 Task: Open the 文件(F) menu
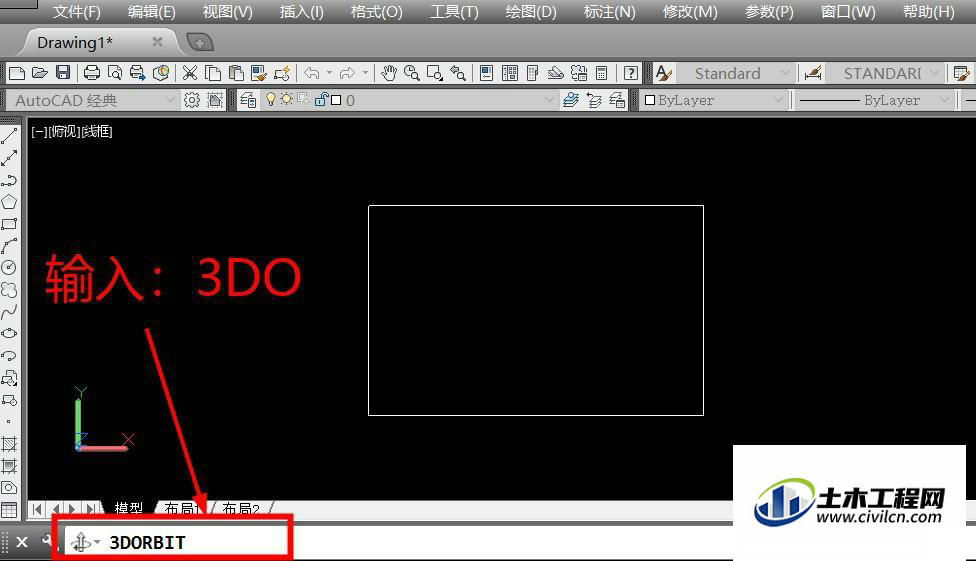pos(76,11)
